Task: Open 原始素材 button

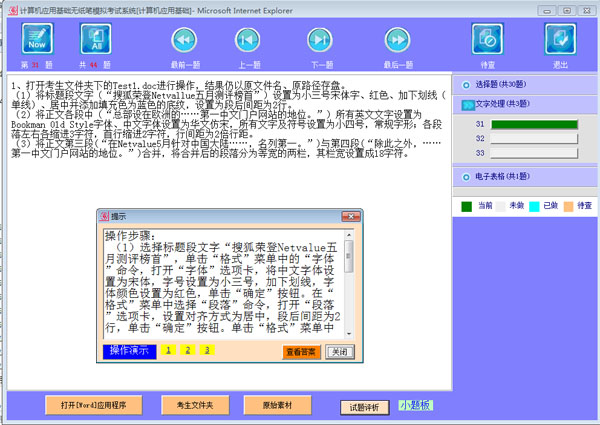Action: coord(277,405)
